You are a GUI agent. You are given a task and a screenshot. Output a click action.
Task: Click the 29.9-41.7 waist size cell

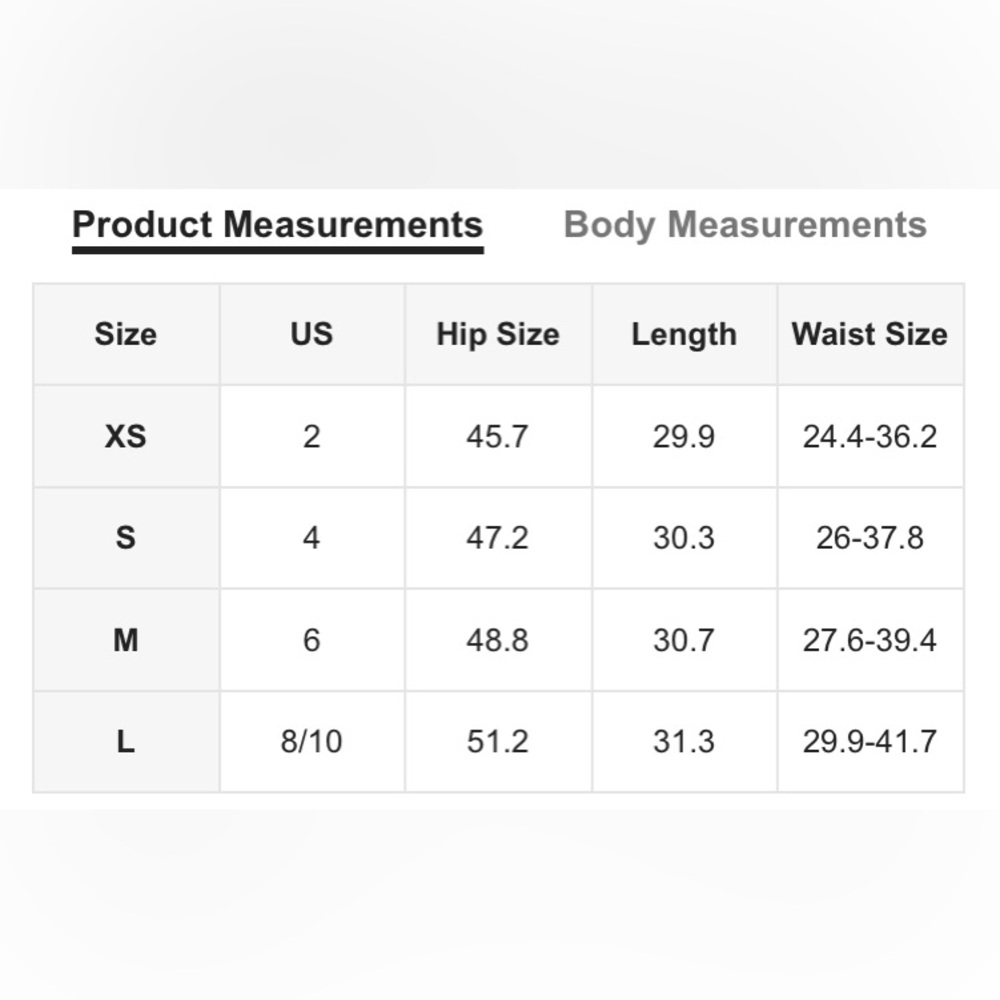(870, 742)
